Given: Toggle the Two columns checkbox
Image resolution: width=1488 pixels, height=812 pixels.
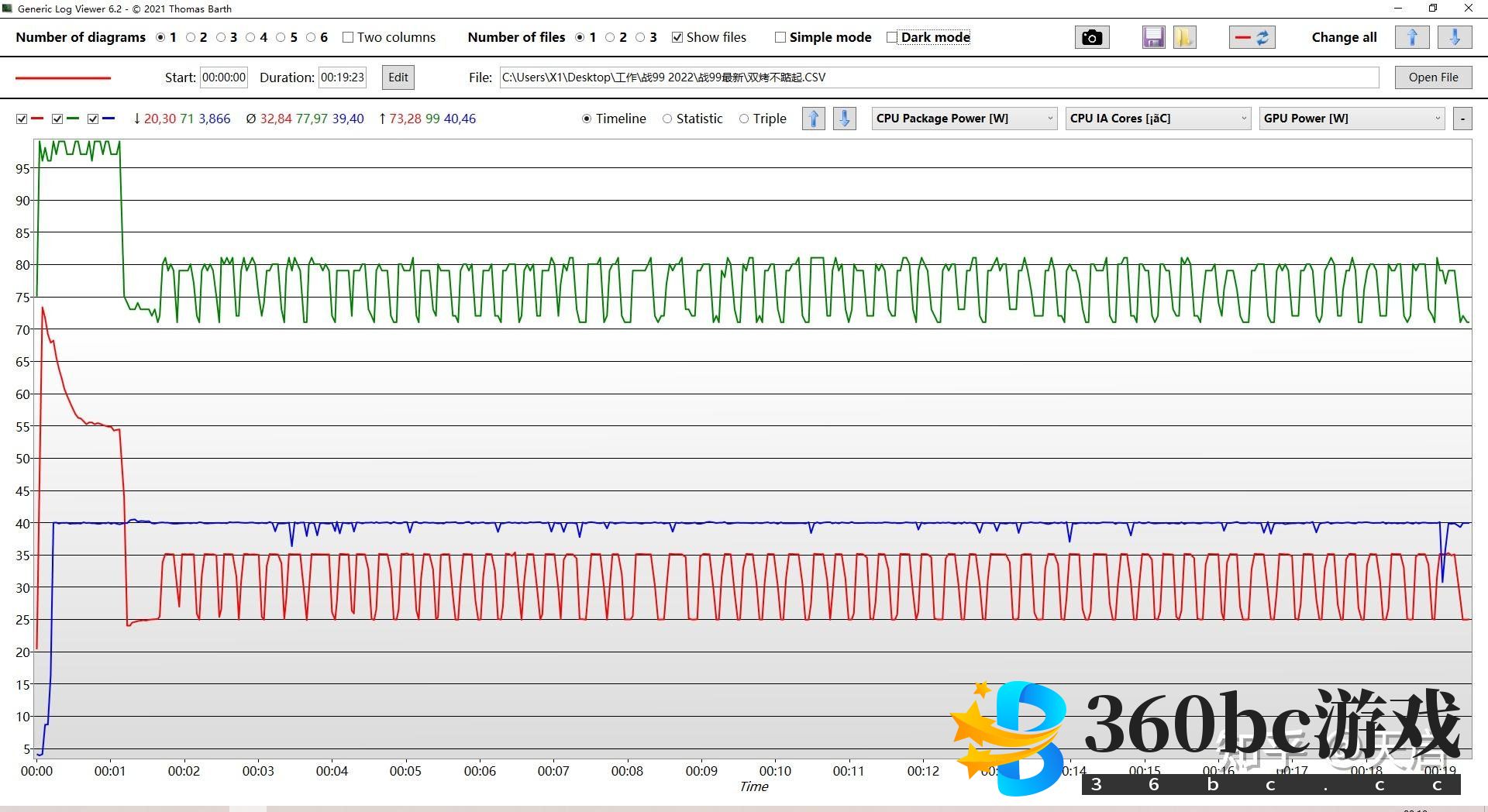Looking at the screenshot, I should 348,37.
